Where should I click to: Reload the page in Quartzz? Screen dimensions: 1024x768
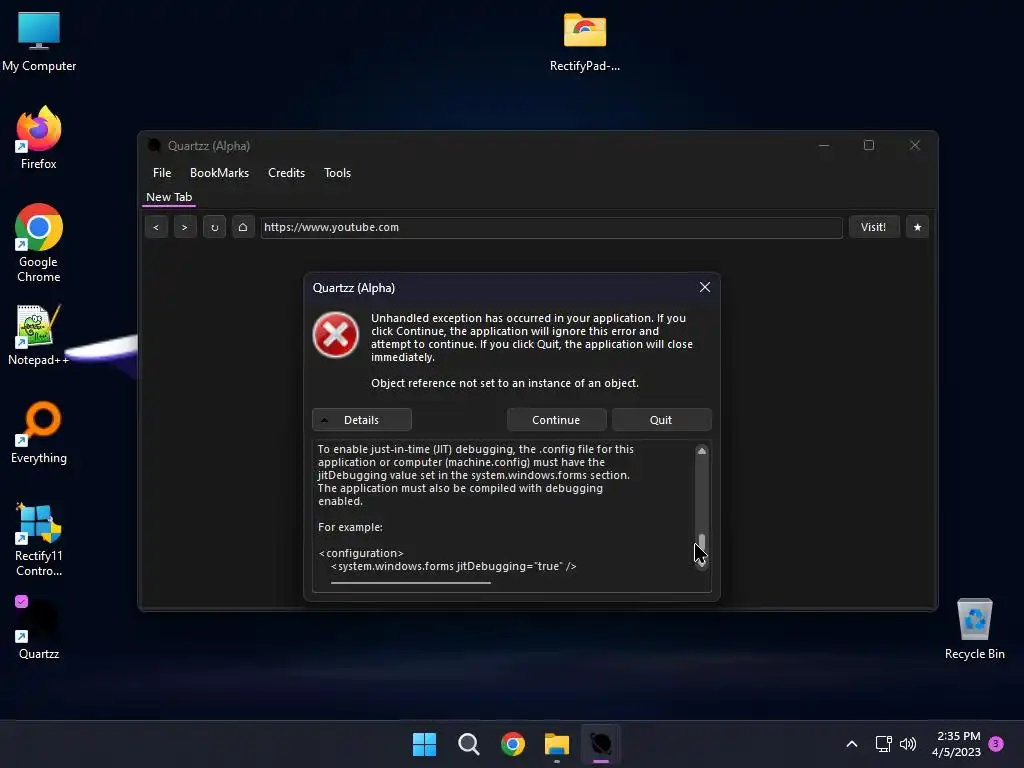point(214,227)
